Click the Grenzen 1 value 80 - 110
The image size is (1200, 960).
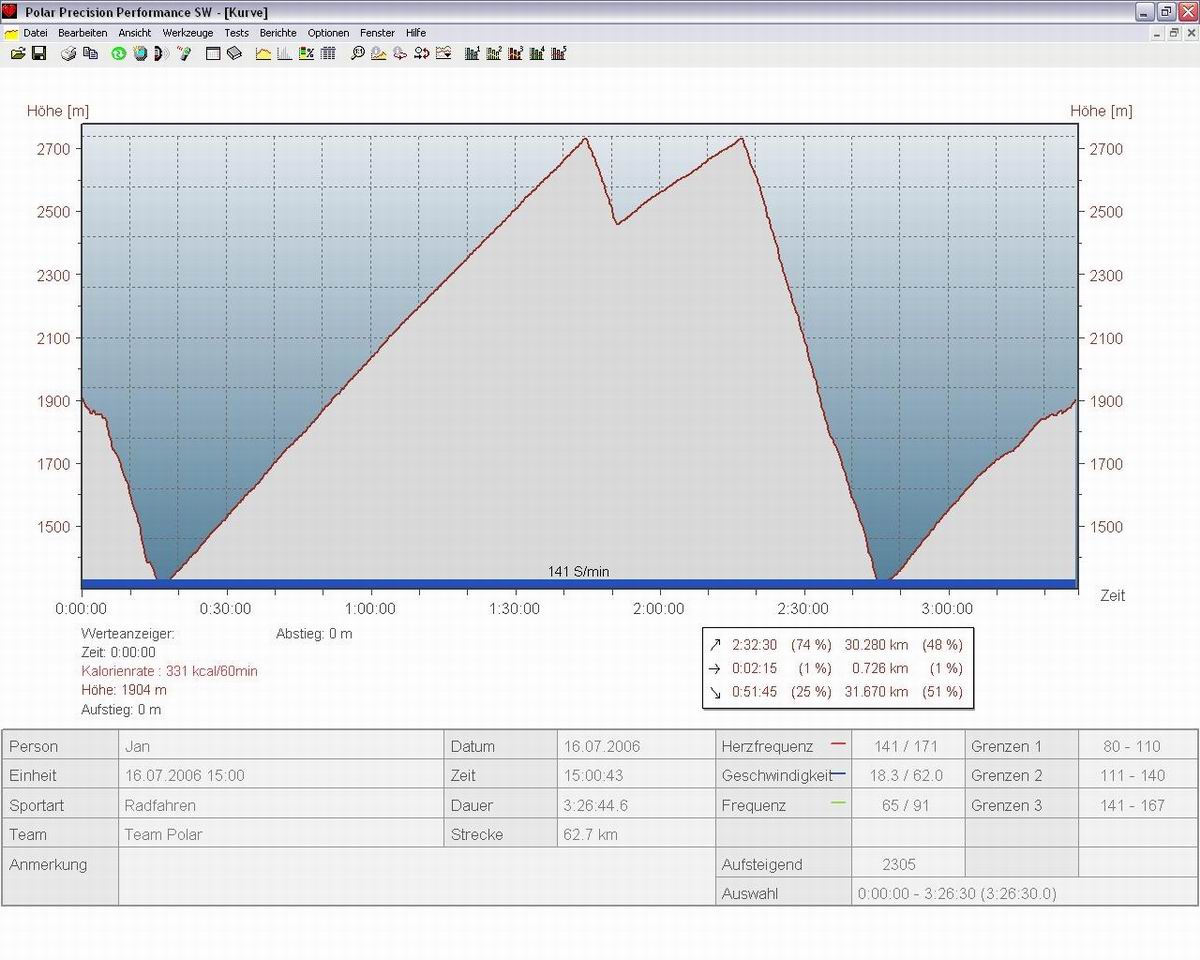[1132, 746]
